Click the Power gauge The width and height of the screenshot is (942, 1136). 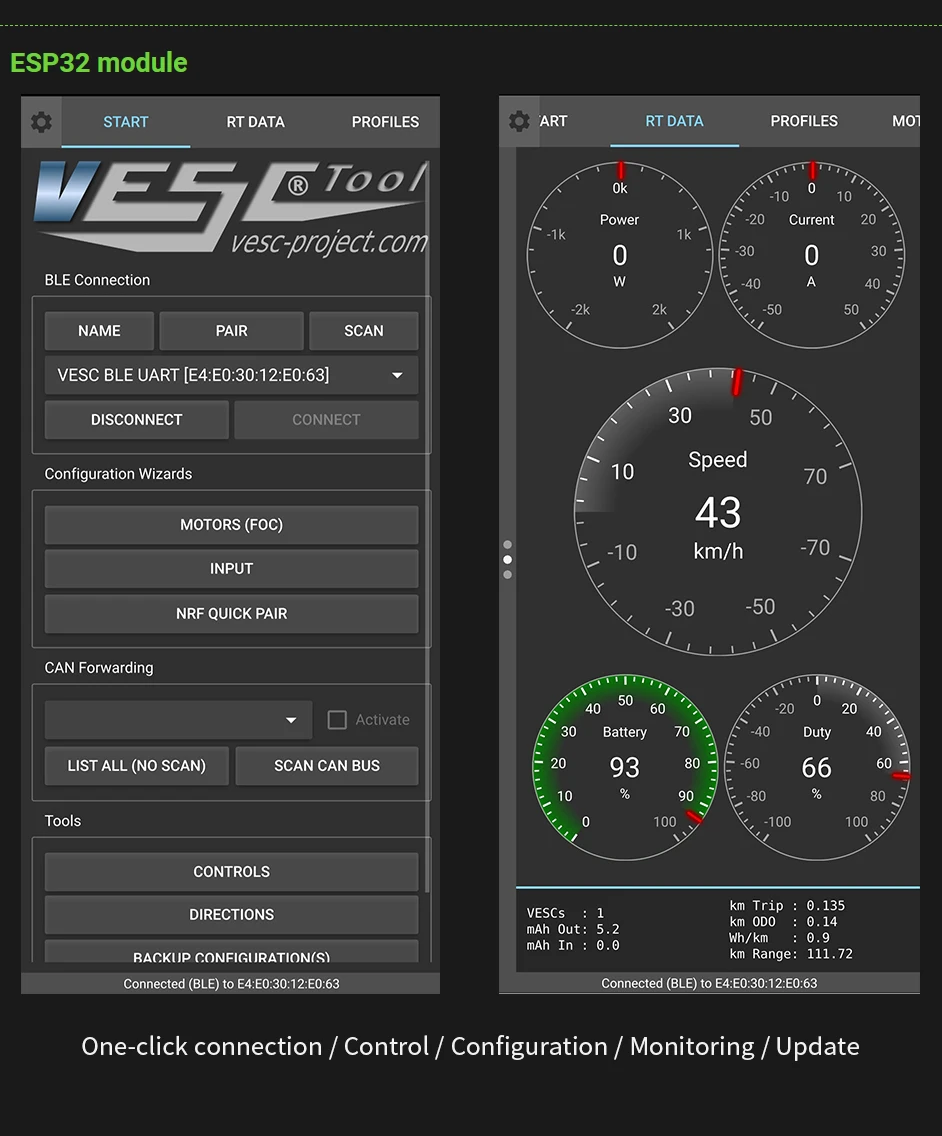pos(620,255)
